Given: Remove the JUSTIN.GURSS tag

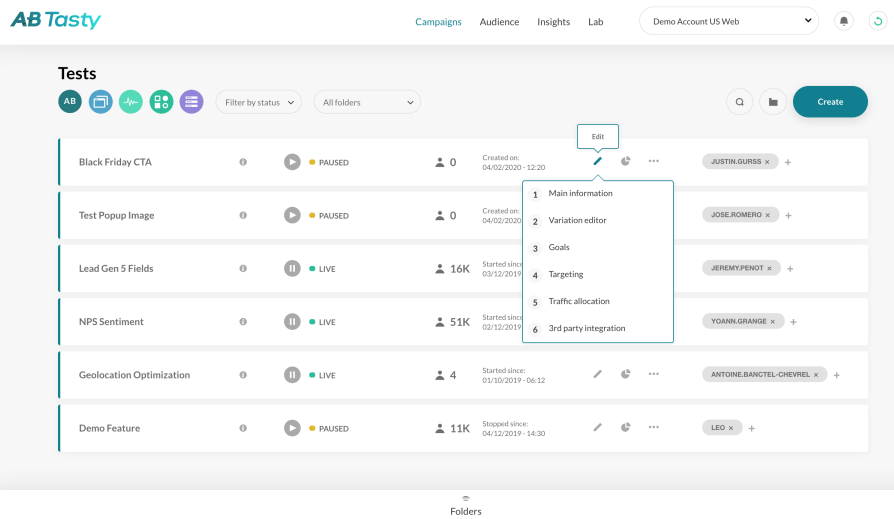Looking at the screenshot, I should (767, 162).
